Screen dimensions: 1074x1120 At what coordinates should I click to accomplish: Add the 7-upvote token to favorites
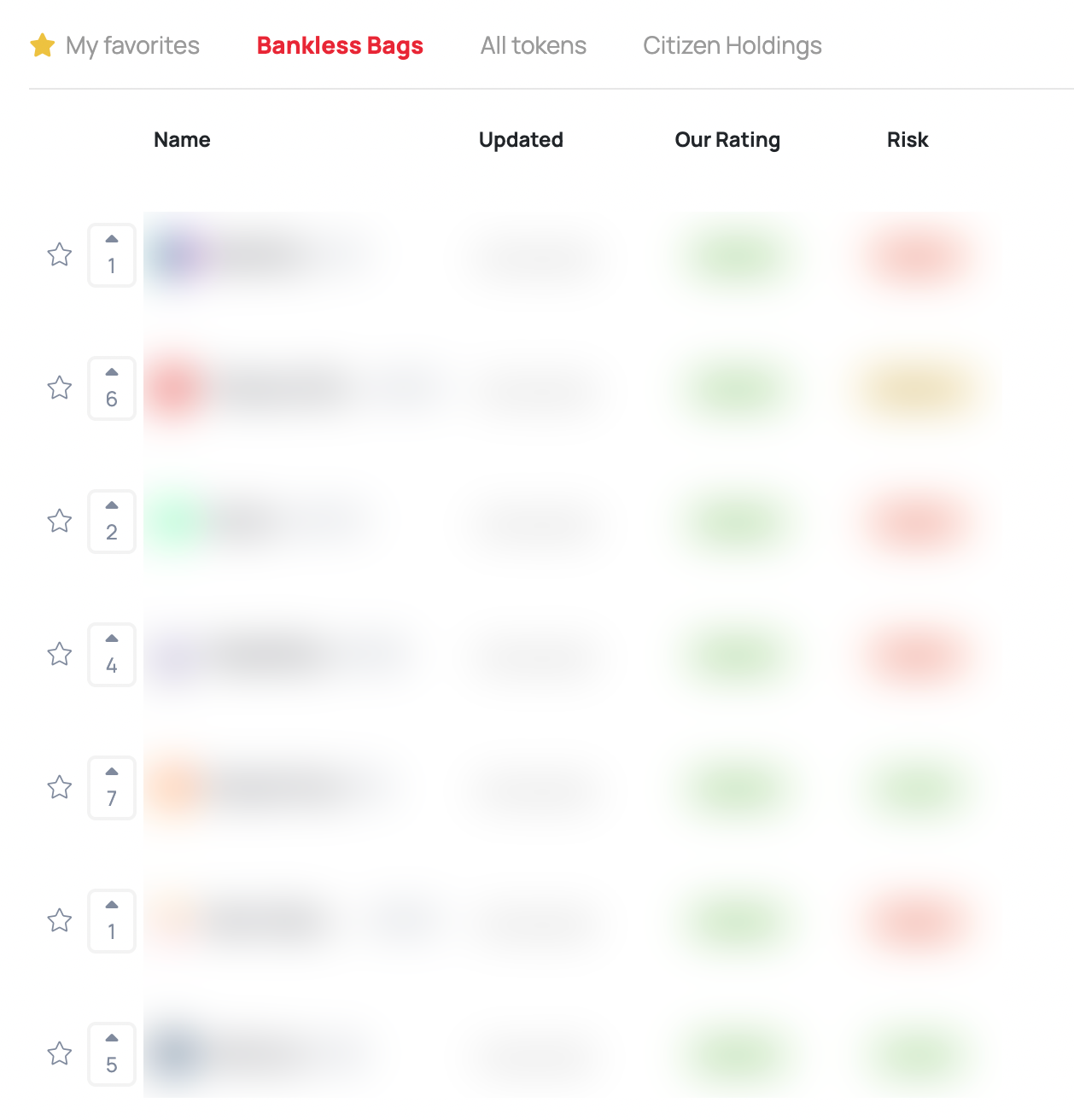(x=60, y=787)
